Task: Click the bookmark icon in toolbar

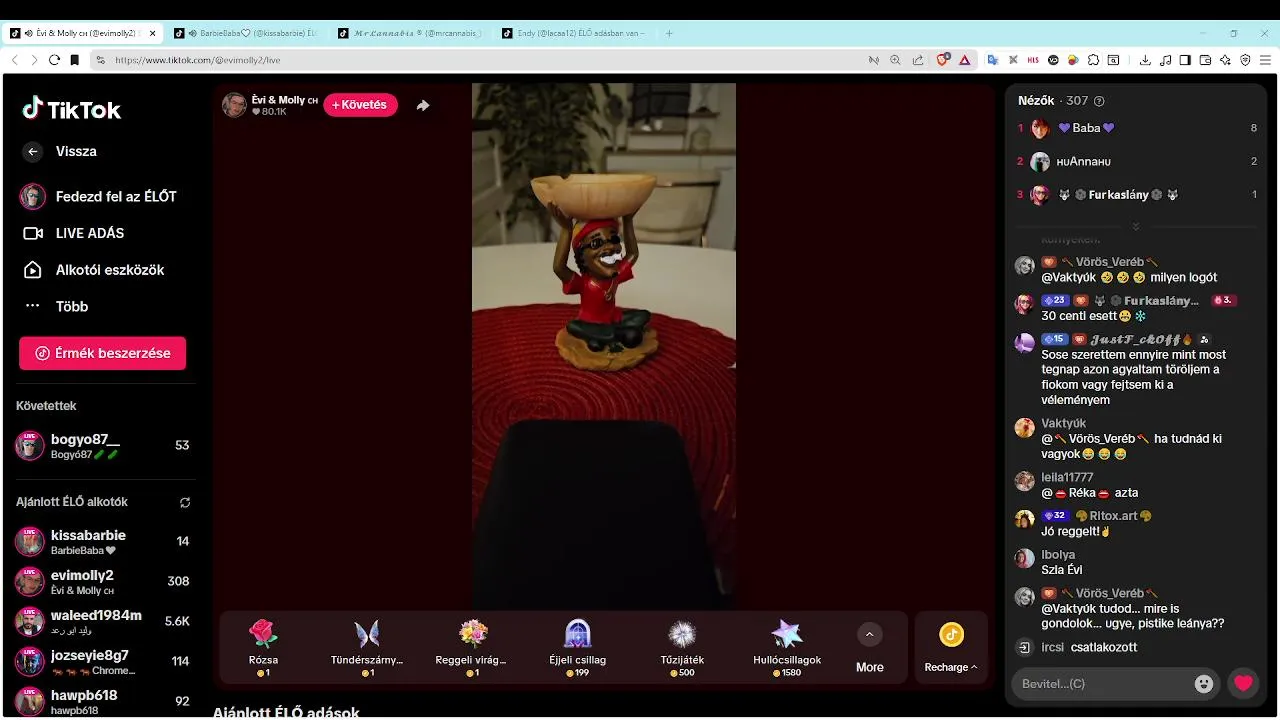Action: [x=74, y=60]
